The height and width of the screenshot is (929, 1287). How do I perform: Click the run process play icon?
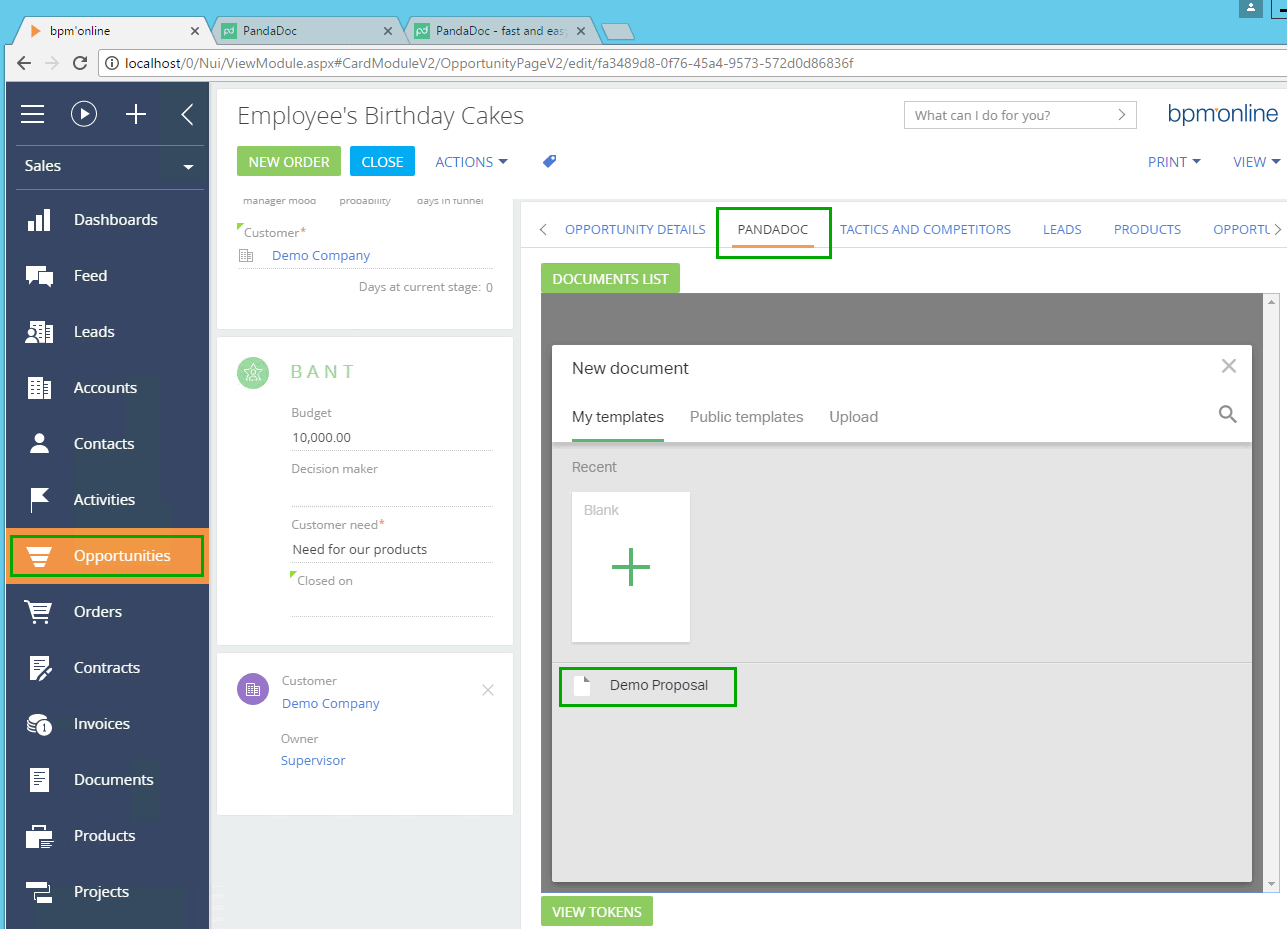84,115
